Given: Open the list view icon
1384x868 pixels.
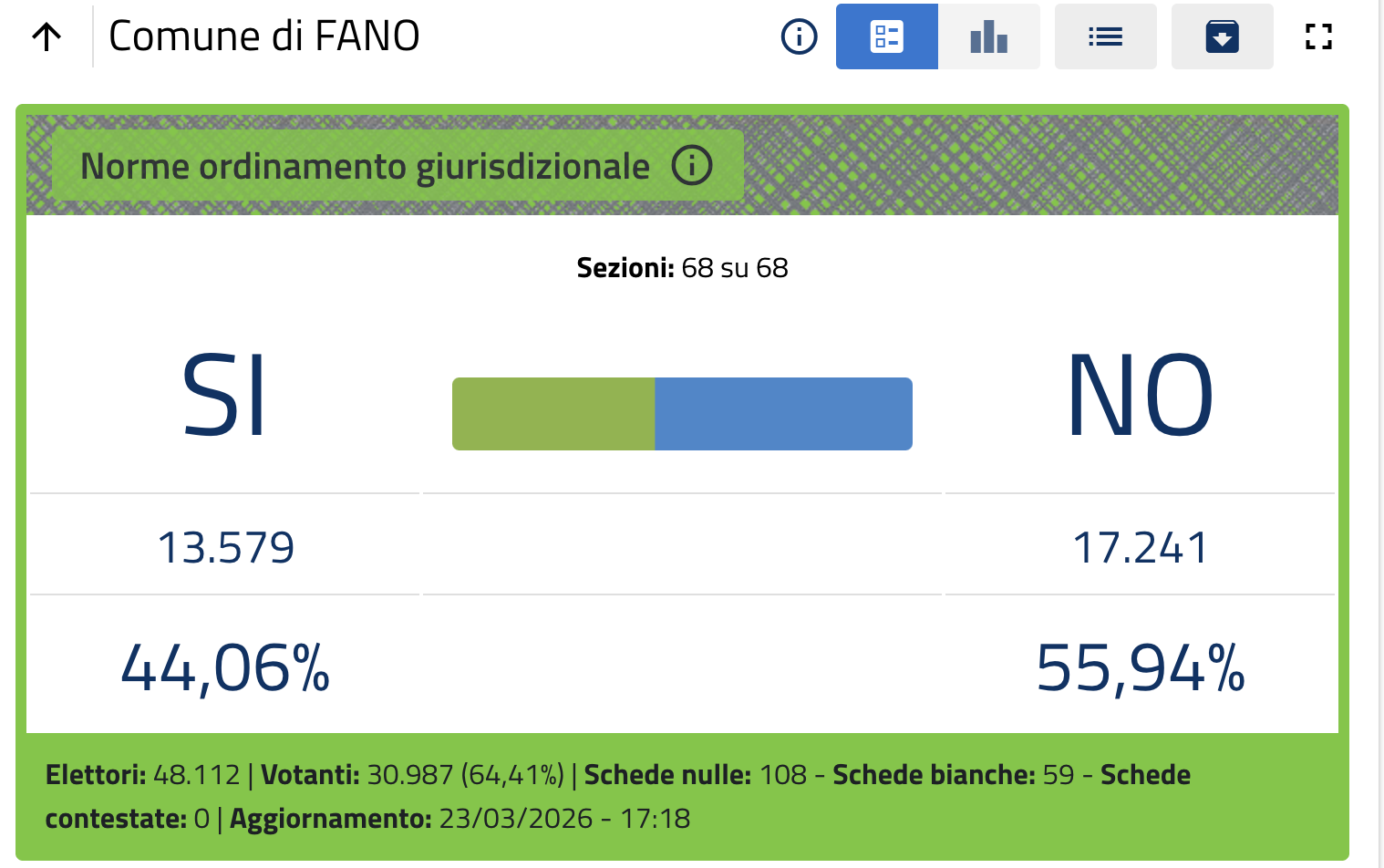Looking at the screenshot, I should click(1105, 36).
